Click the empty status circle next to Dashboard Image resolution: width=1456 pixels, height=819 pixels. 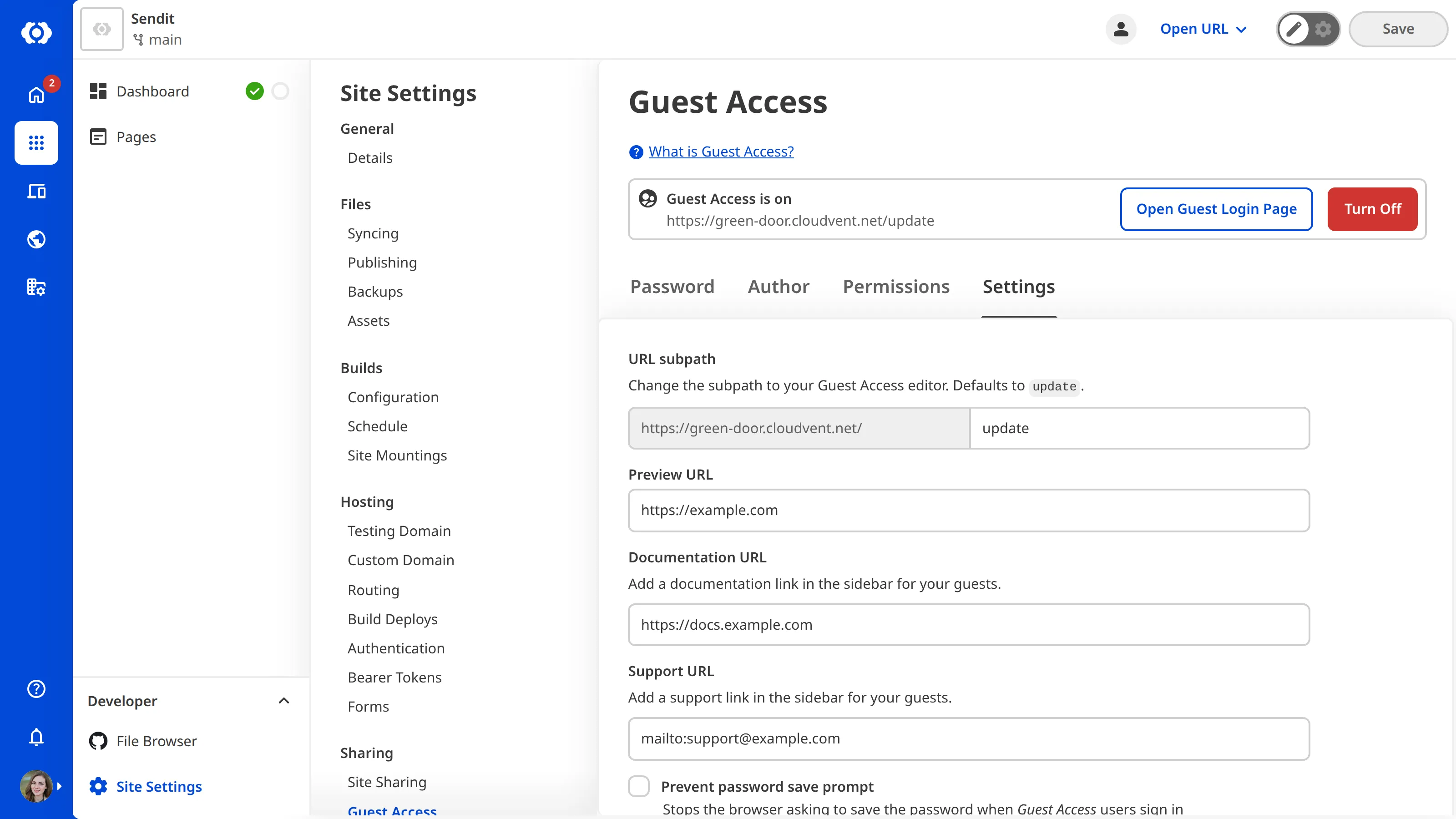(280, 91)
